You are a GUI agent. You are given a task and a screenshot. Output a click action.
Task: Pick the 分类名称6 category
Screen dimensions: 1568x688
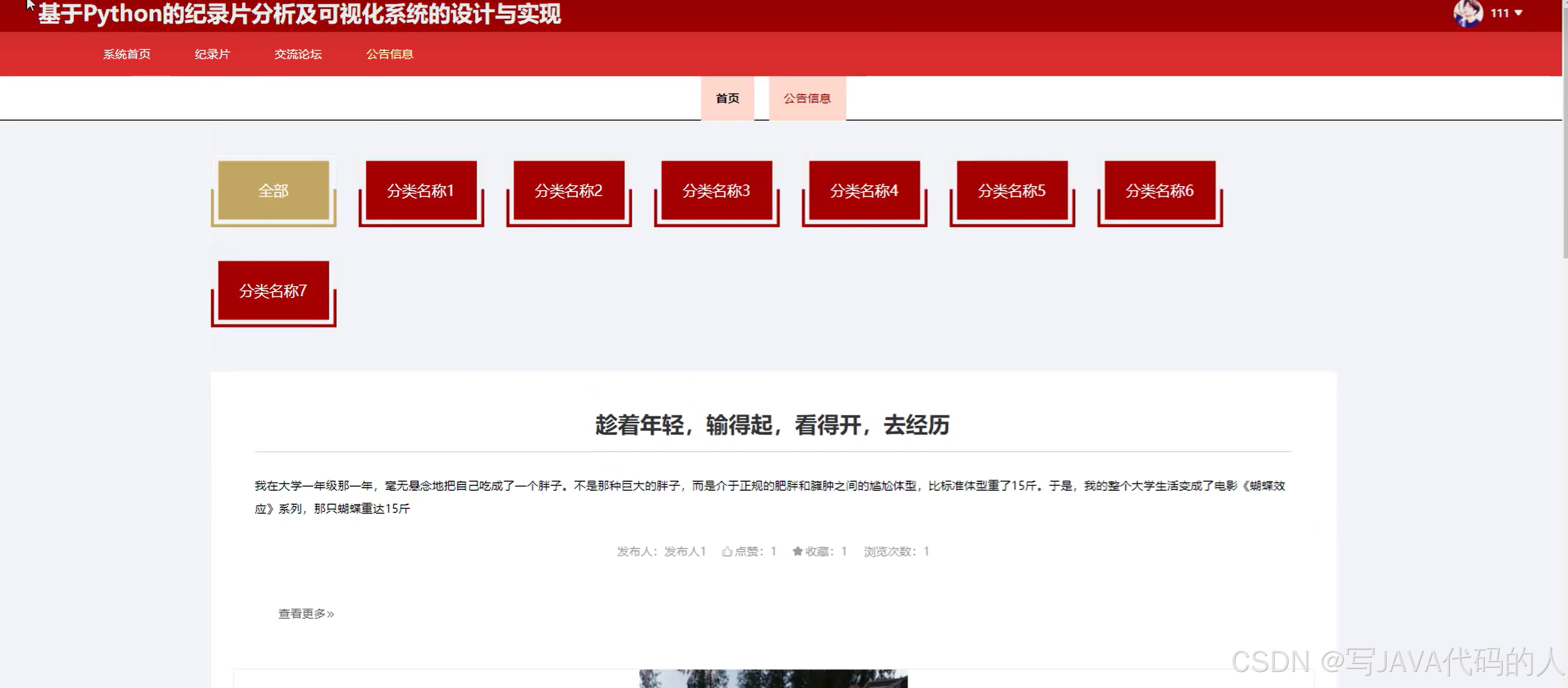1160,191
